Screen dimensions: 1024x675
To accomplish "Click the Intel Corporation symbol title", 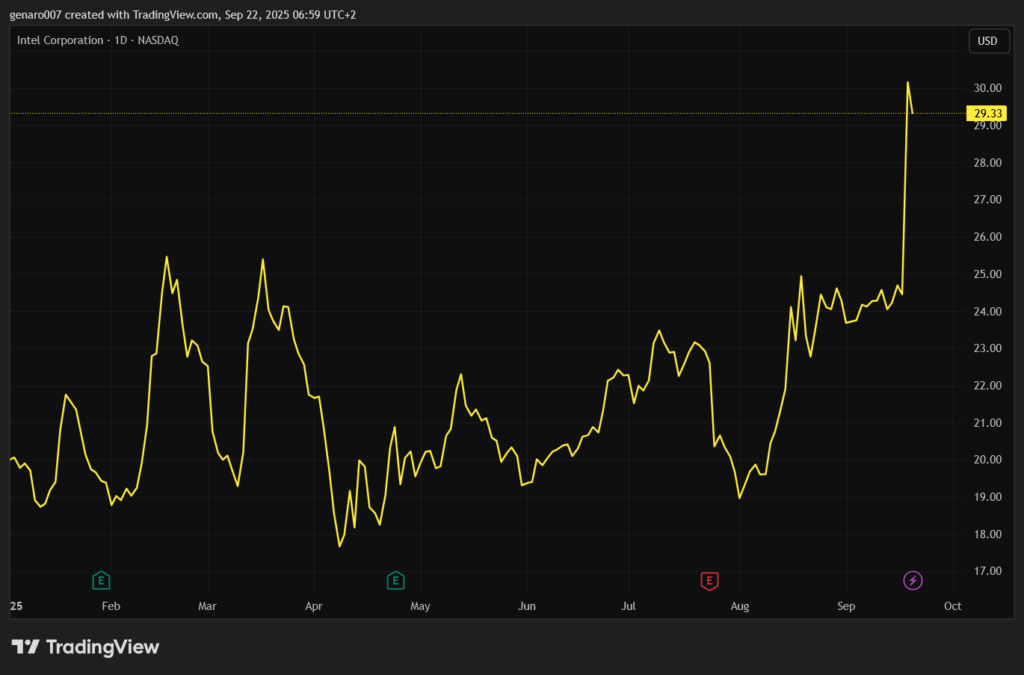I will (61, 40).
